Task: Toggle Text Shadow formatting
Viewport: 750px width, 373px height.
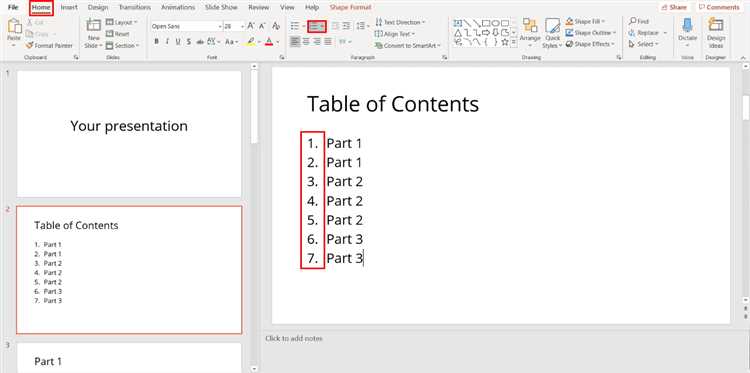Action: (189, 42)
